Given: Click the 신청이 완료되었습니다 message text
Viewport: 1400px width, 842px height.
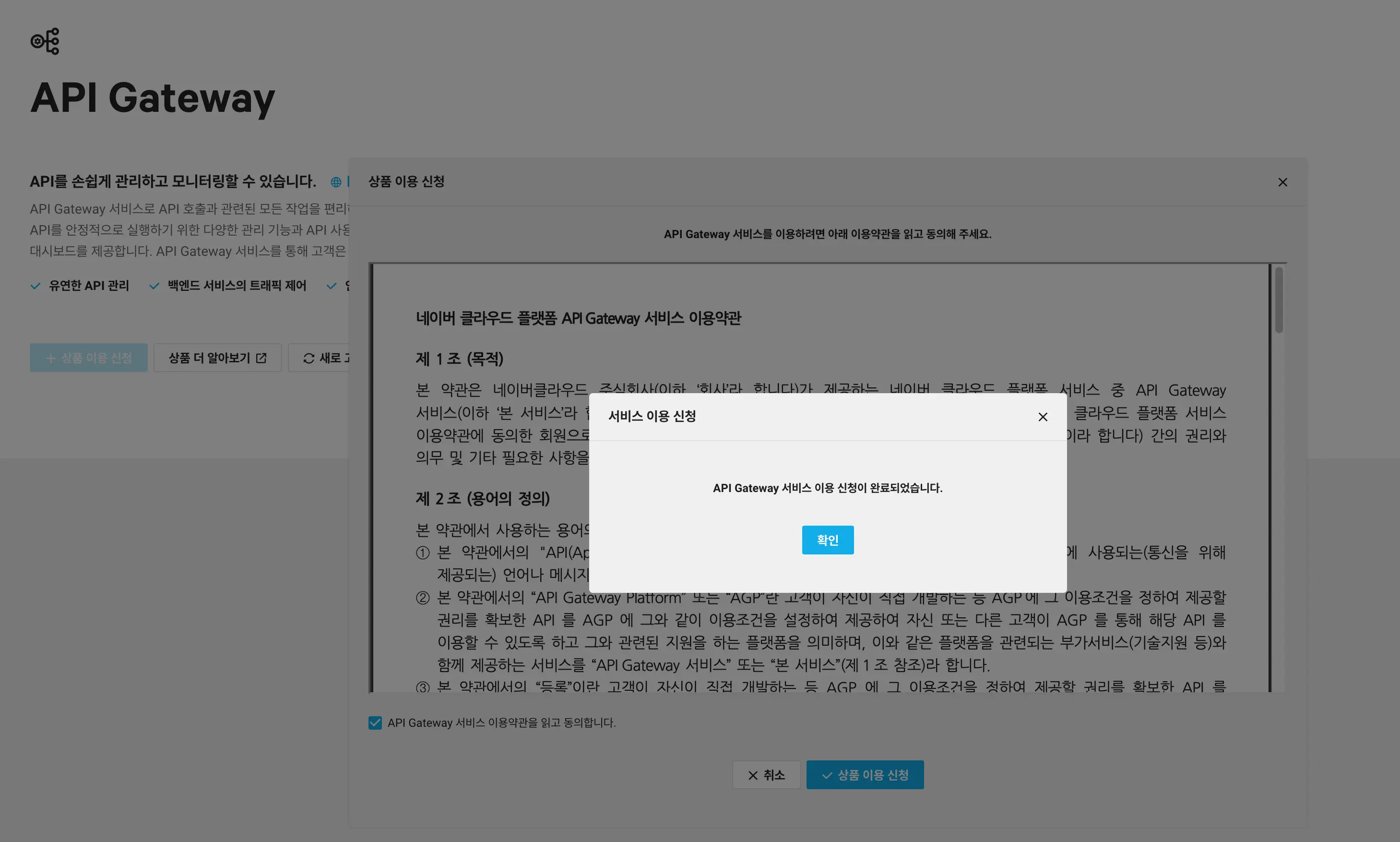Looking at the screenshot, I should (827, 488).
